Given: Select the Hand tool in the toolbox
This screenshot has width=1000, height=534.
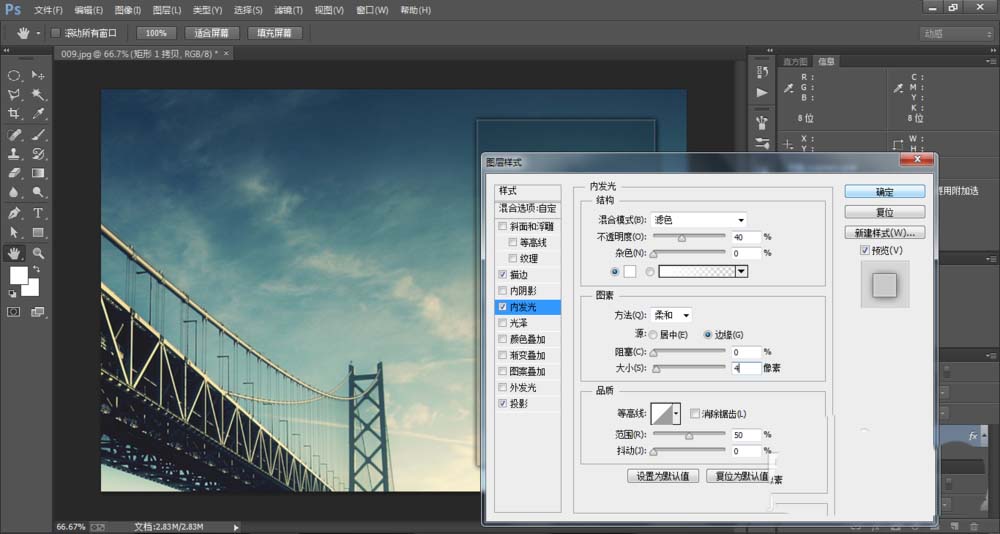Looking at the screenshot, I should pos(14,253).
